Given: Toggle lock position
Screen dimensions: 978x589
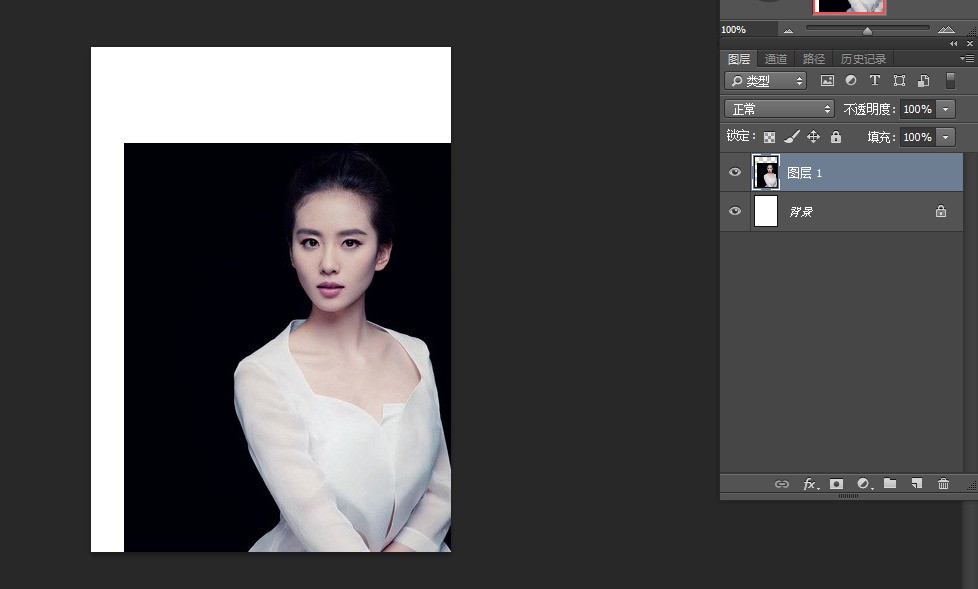Looking at the screenshot, I should click(813, 137).
